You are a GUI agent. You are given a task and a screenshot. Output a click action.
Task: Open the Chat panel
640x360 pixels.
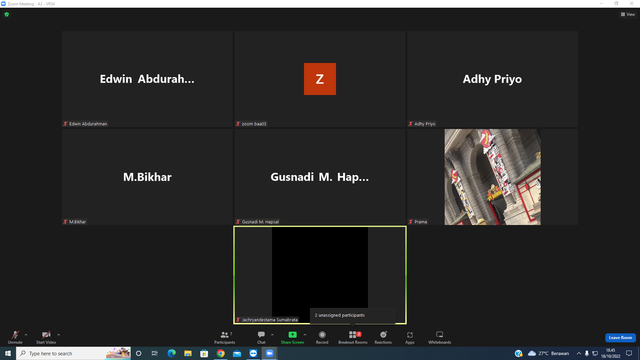pyautogui.click(x=261, y=337)
